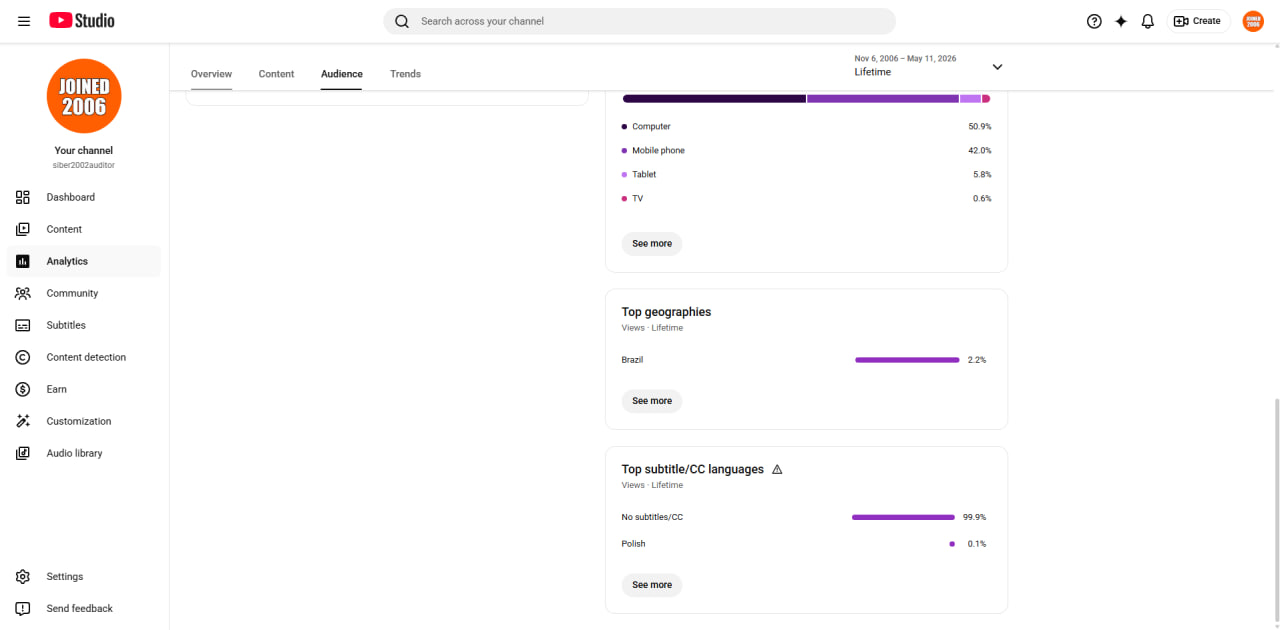Click the 50.9% value
Viewport: 1280px width, 630px height.
coord(980,127)
